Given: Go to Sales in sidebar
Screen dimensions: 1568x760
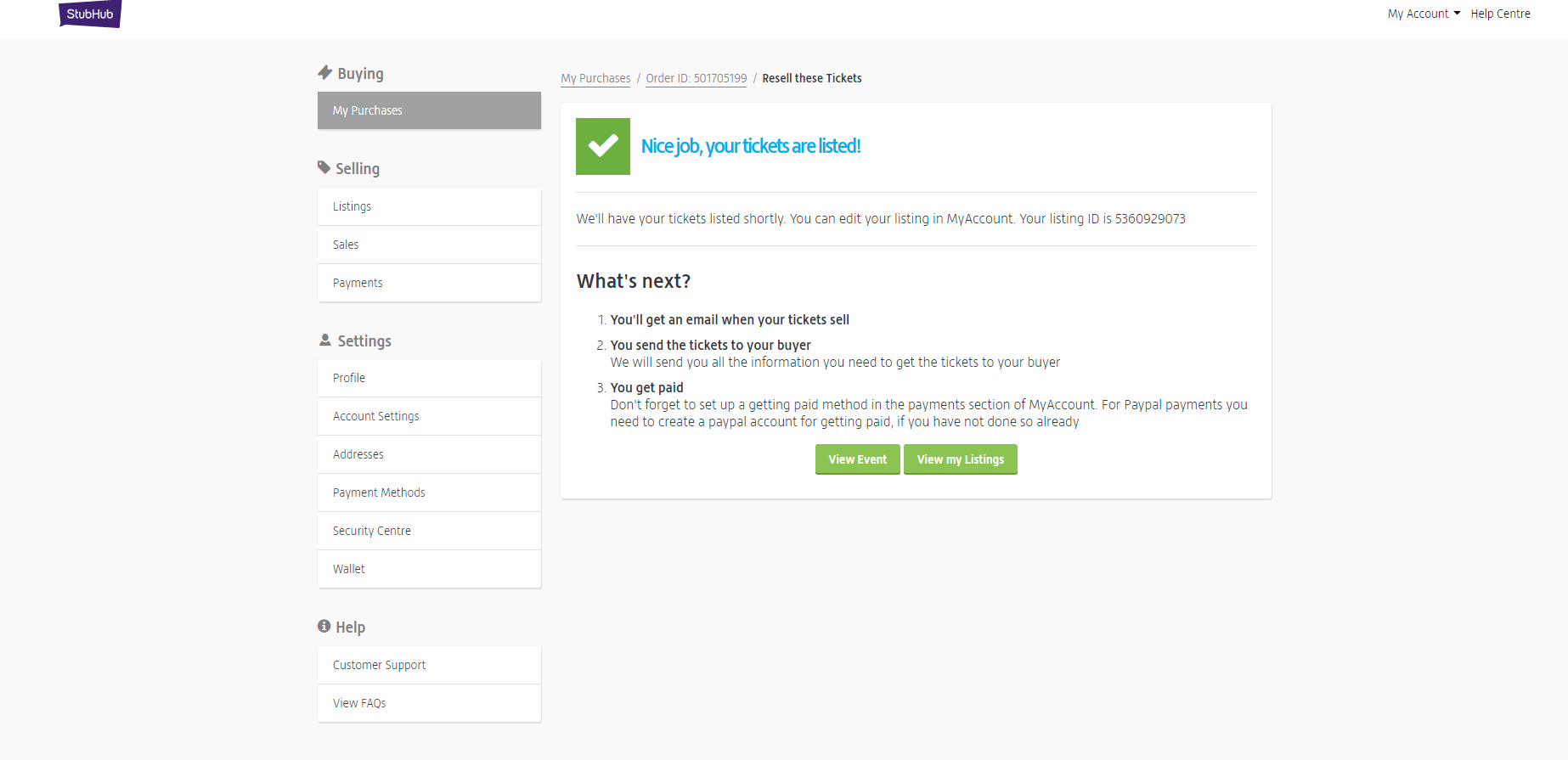Looking at the screenshot, I should (x=429, y=245).
